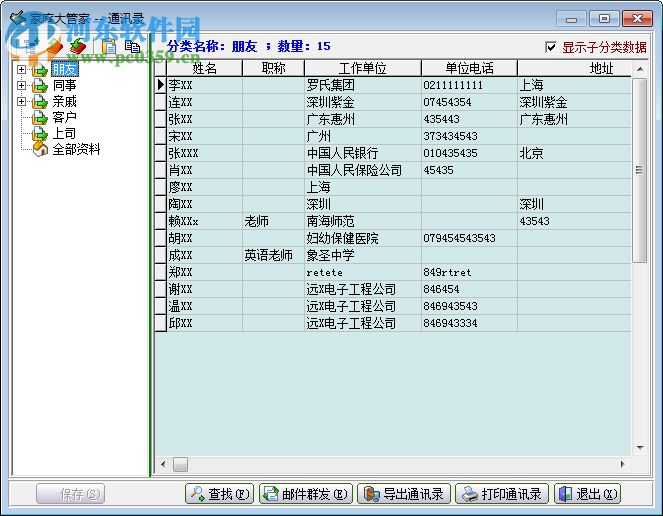Click the 打印通讯录 print button
Viewport: 663px width, 516px height.
click(502, 494)
